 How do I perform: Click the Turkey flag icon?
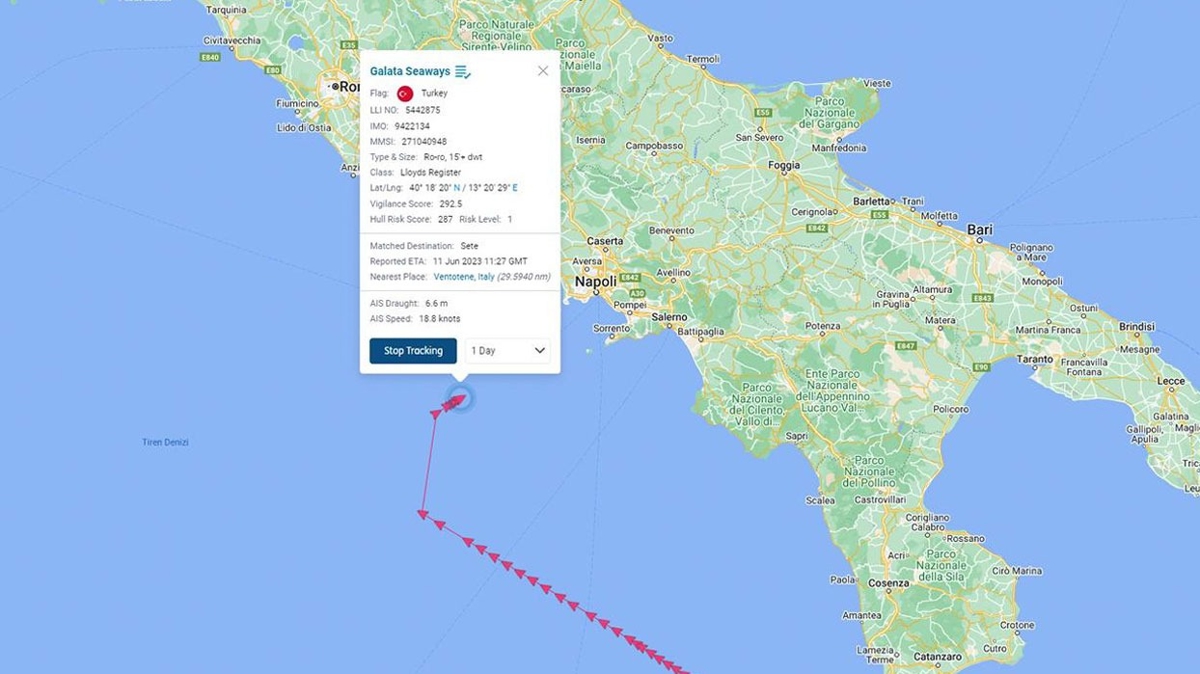point(405,93)
